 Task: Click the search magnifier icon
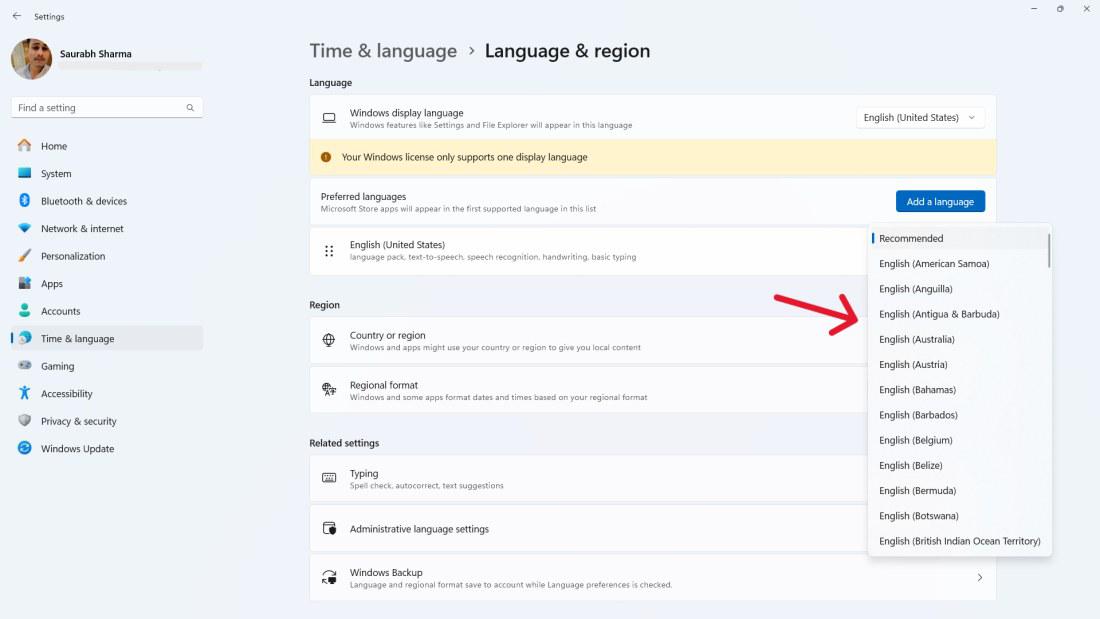click(x=190, y=108)
